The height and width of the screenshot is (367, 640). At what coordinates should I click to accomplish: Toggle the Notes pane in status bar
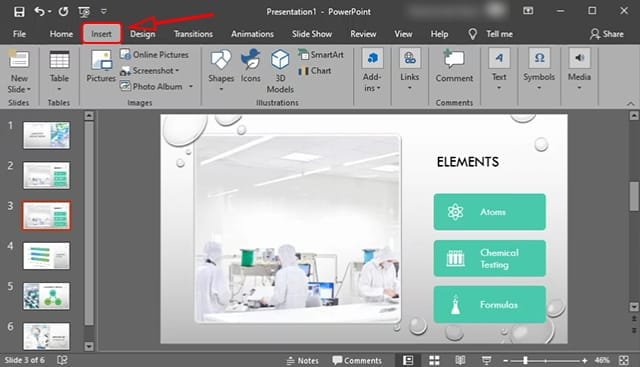pyautogui.click(x=302, y=360)
